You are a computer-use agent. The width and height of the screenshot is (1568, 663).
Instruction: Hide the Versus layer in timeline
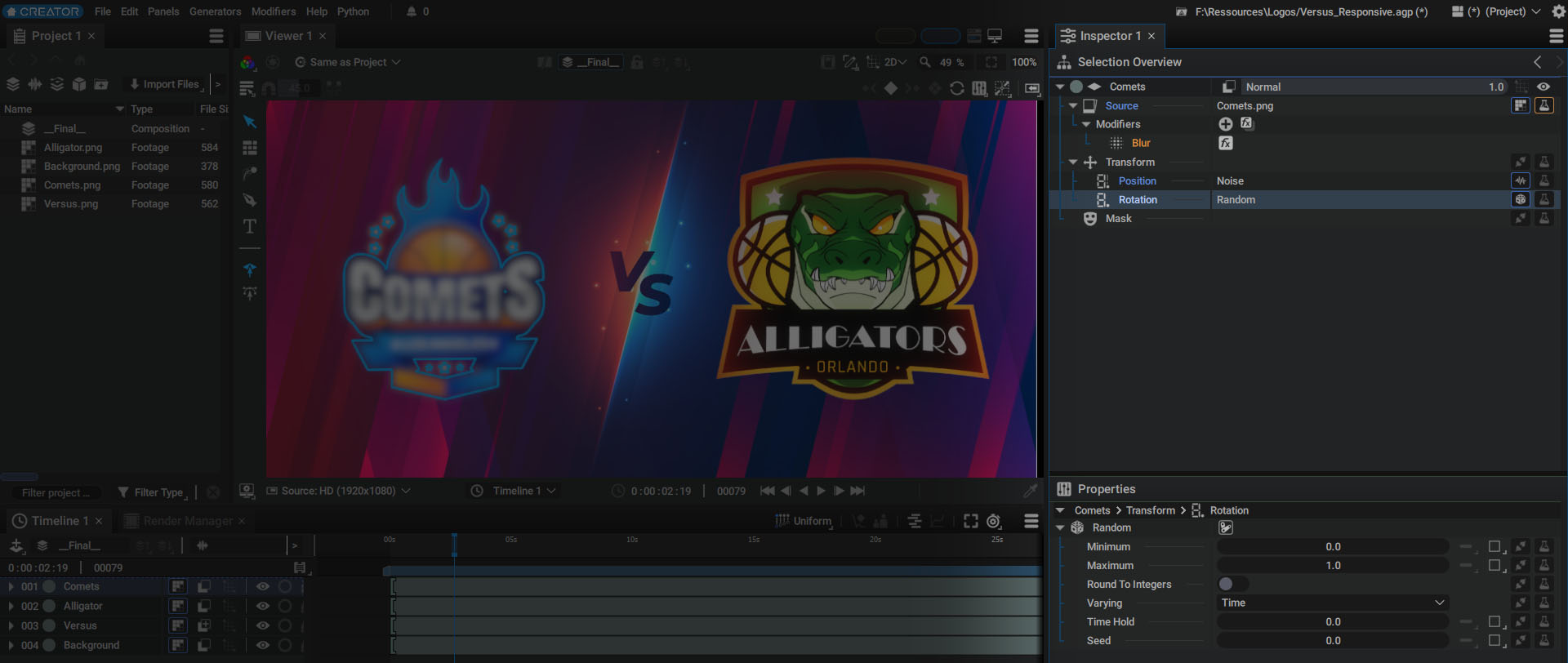[x=262, y=625]
